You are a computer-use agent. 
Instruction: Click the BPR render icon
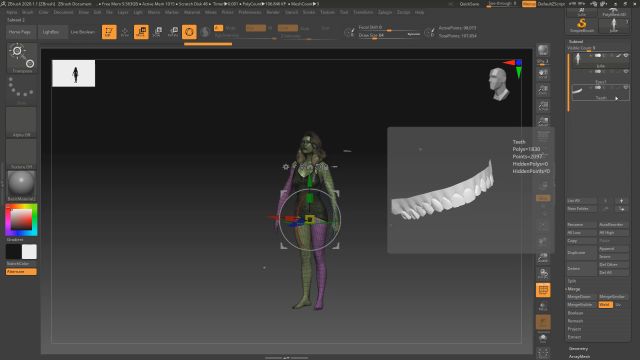pos(543,51)
